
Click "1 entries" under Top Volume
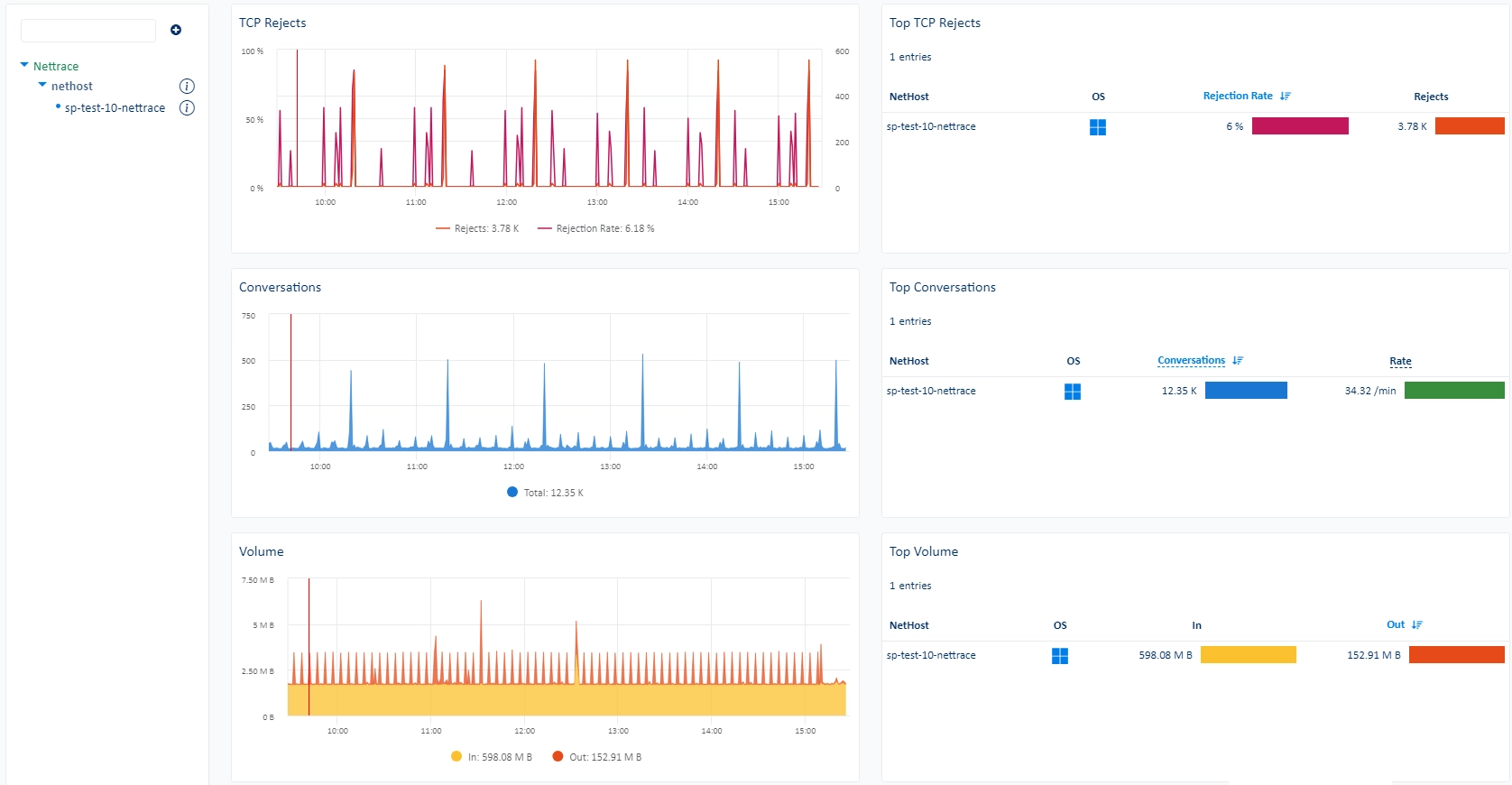(910, 586)
